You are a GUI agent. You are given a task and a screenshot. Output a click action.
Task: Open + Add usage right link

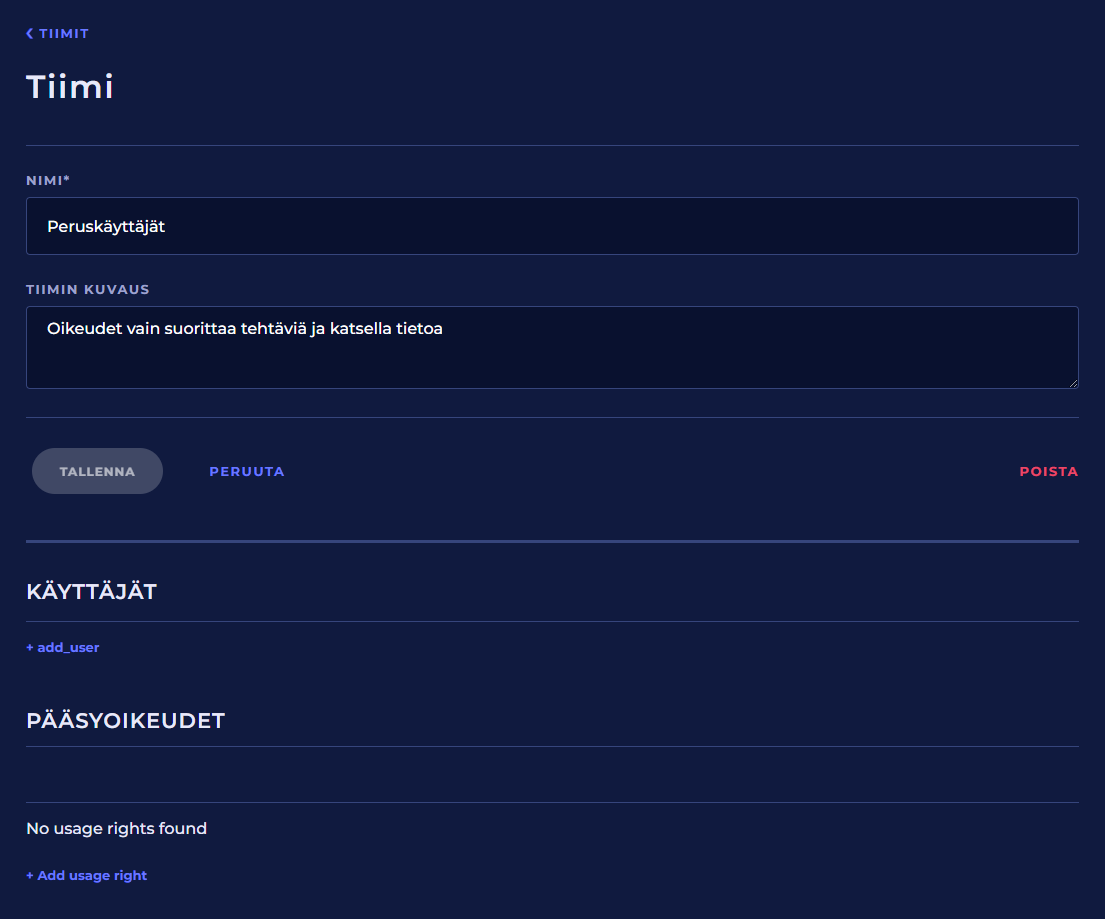[x=92, y=876]
